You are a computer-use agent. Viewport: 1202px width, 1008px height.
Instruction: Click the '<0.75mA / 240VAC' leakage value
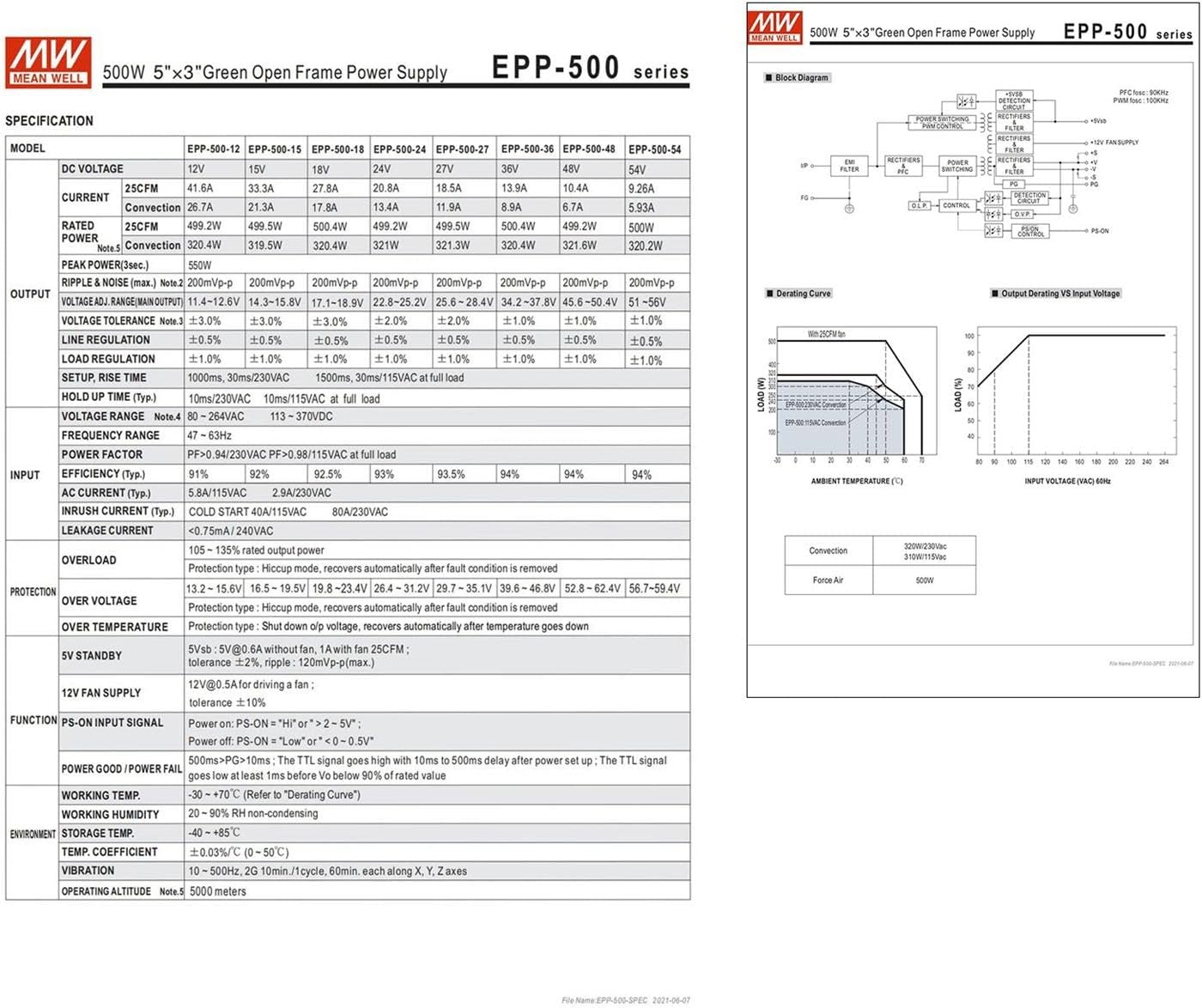[231, 531]
